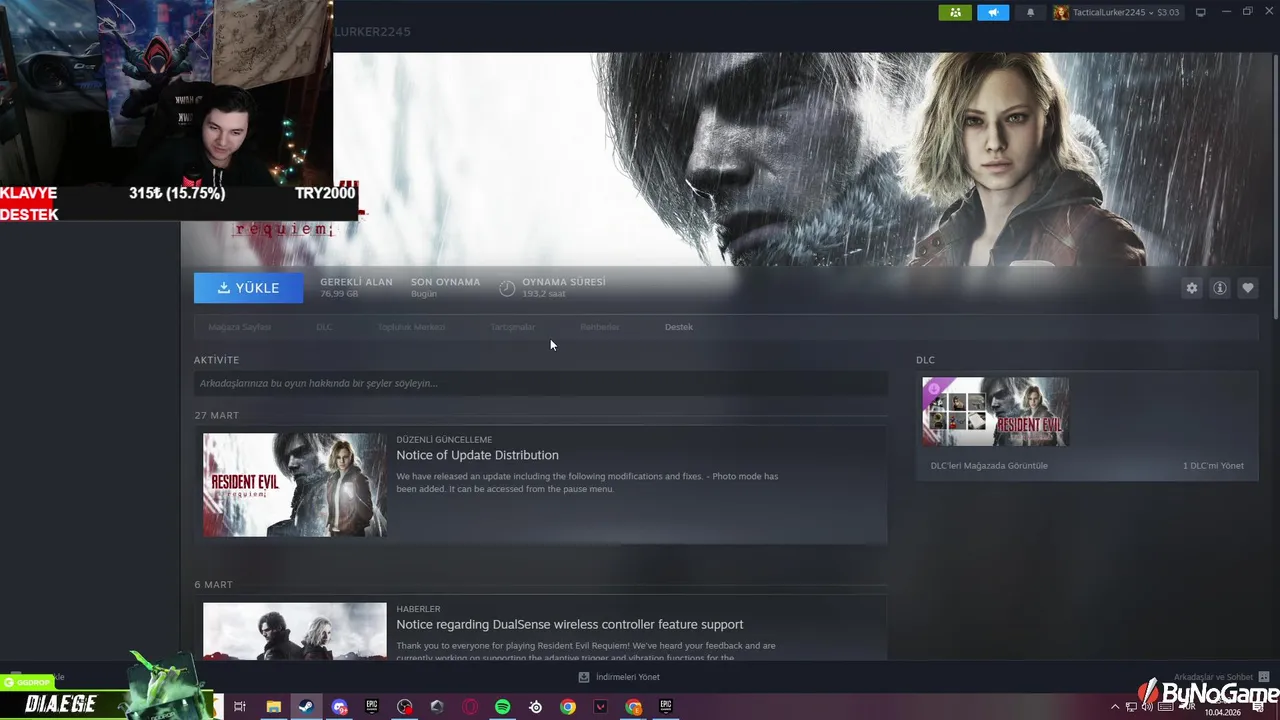Open File Explorer from the taskbar
The height and width of the screenshot is (720, 1280).
[273, 707]
